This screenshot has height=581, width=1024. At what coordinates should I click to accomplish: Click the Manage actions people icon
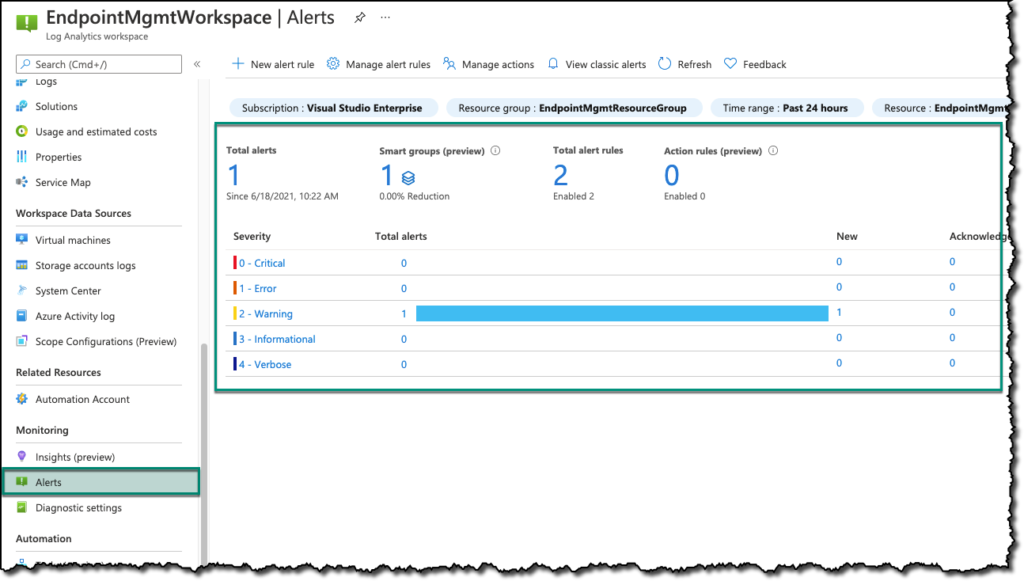(x=449, y=63)
